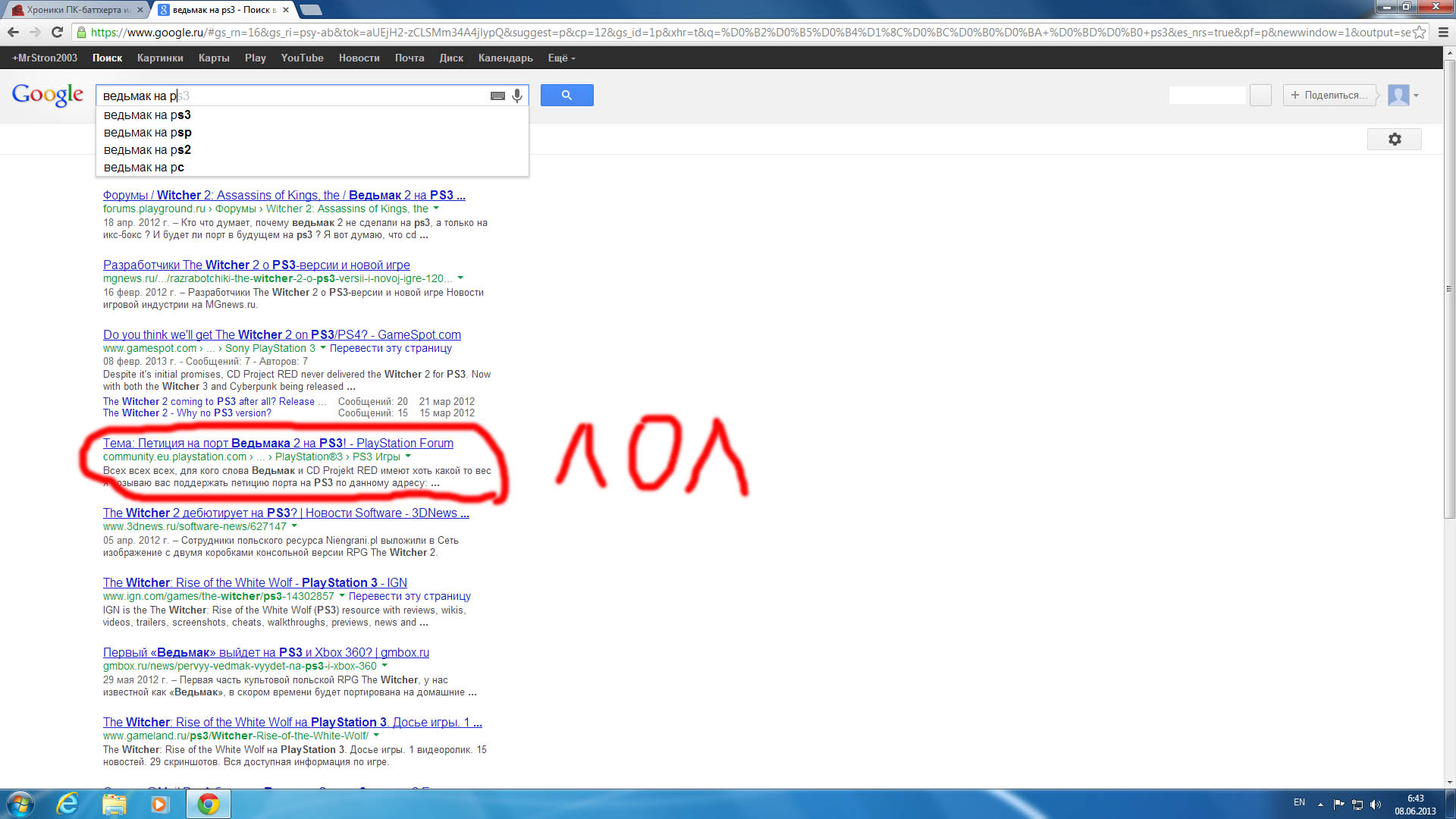Open the Картинки item in Google bar

(160, 58)
